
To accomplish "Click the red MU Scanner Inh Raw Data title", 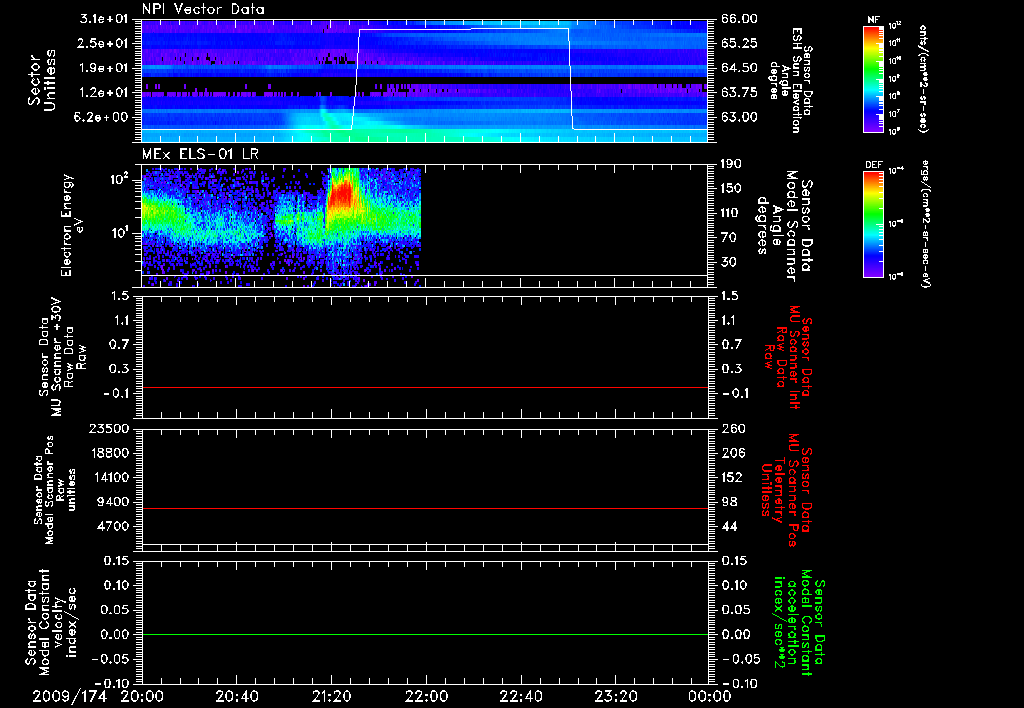I will 788,357.
